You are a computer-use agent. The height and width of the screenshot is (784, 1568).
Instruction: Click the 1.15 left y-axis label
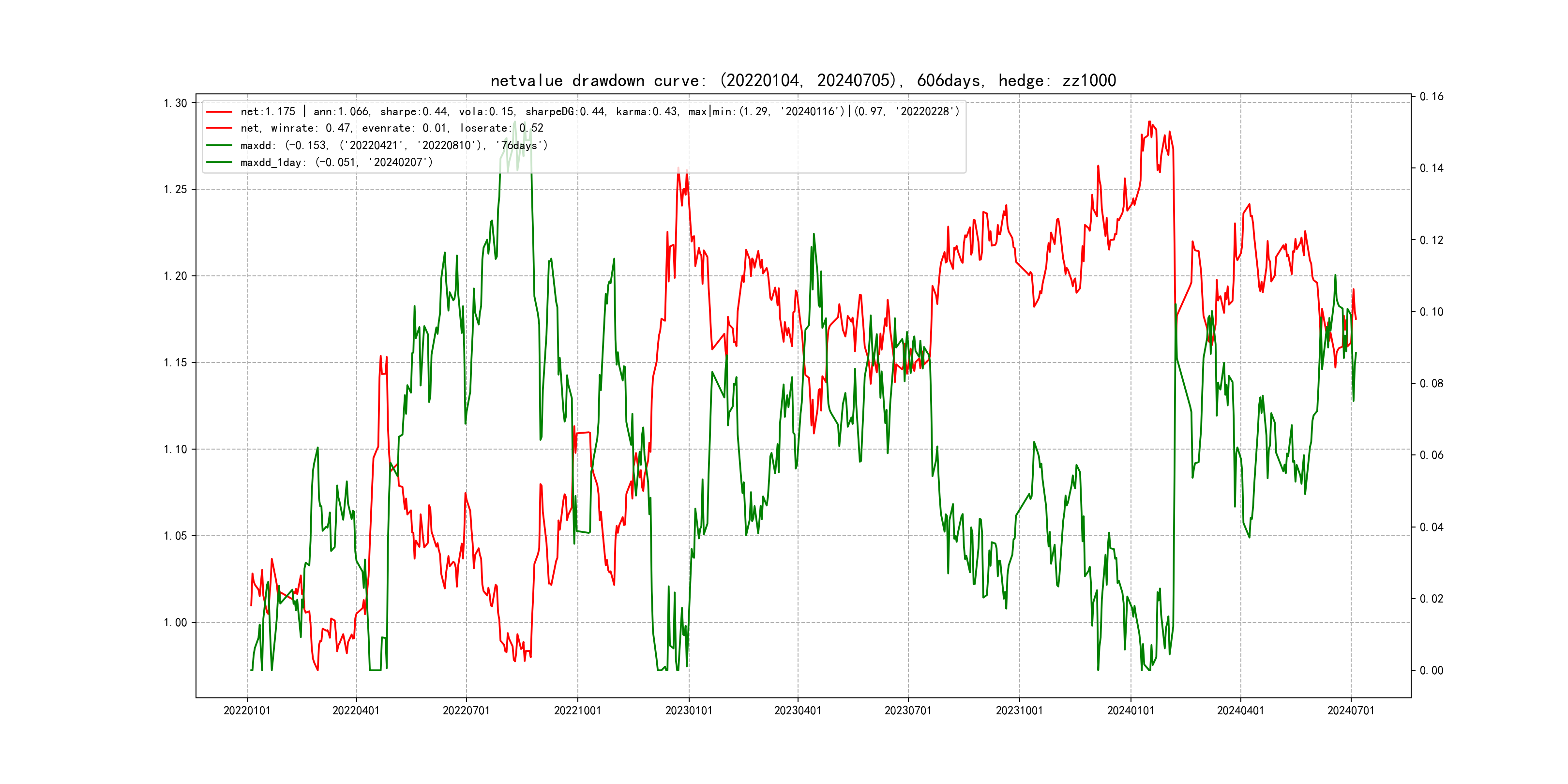[175, 363]
